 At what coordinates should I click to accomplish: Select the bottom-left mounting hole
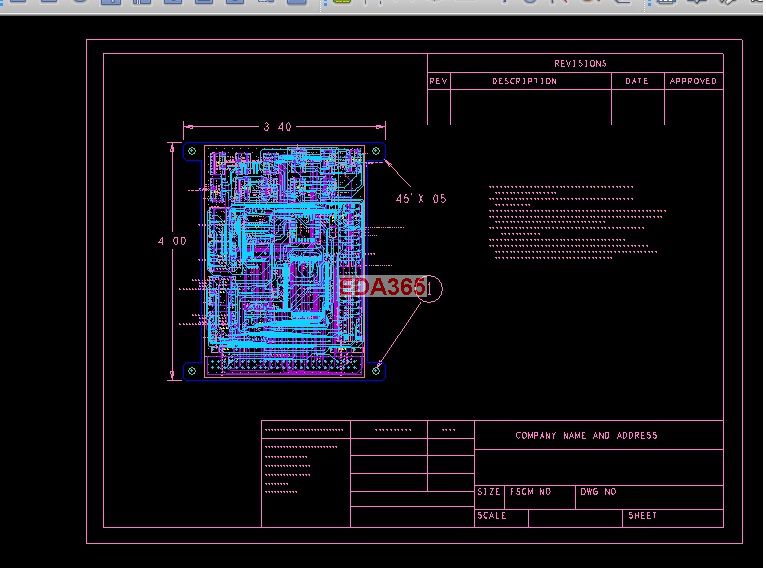(192, 371)
